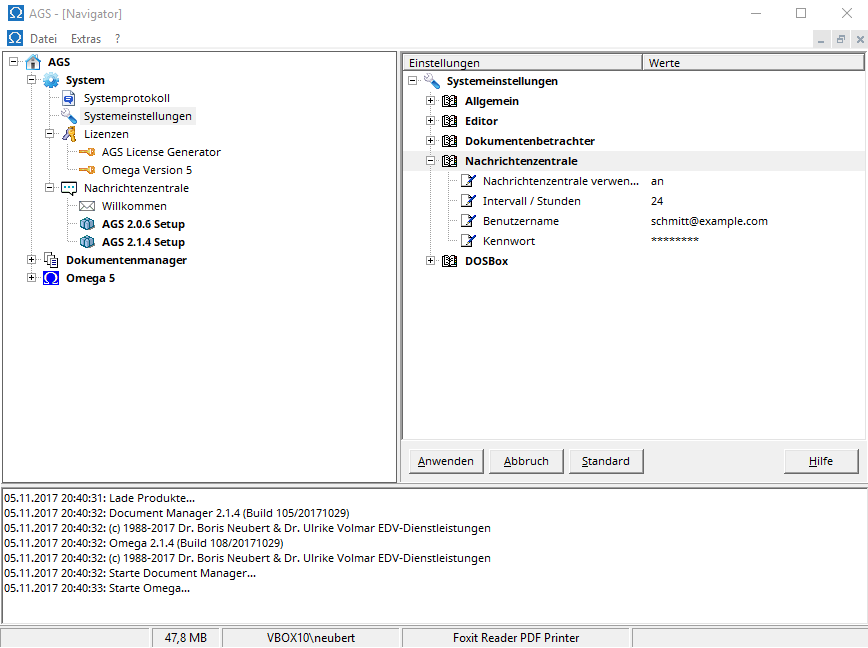
Task: Click the interval value 24
Action: 657,201
